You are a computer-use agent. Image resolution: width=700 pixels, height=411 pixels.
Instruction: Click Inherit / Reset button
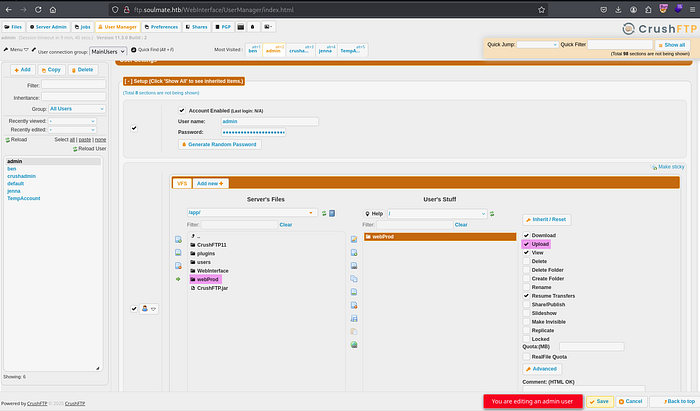[546, 220]
